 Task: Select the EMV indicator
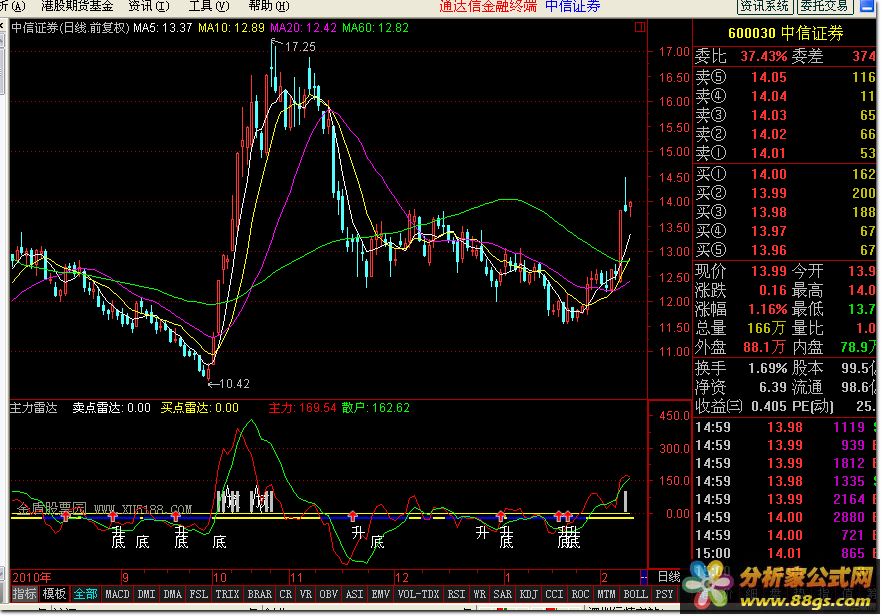(381, 593)
